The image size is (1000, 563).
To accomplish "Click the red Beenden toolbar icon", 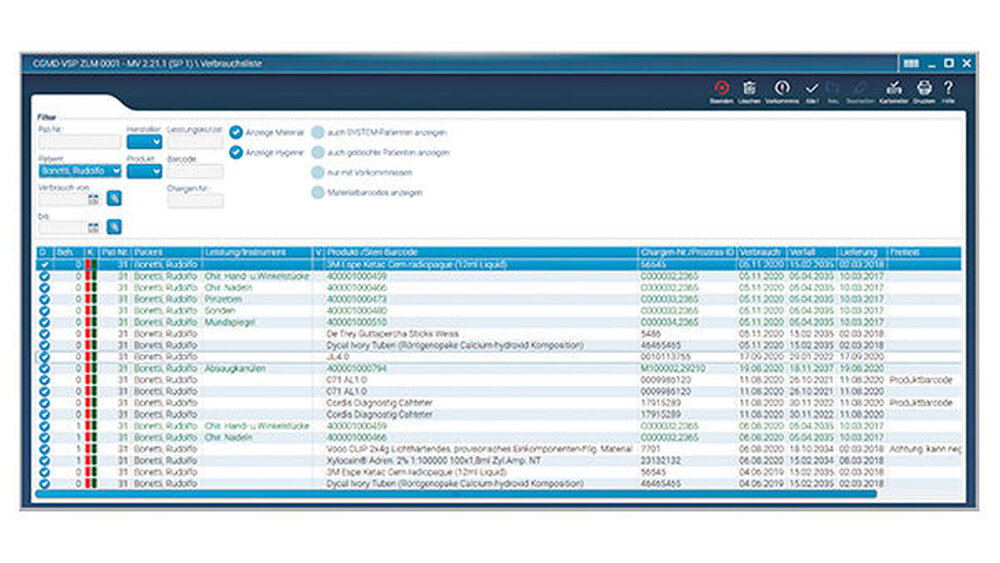I will pos(721,89).
